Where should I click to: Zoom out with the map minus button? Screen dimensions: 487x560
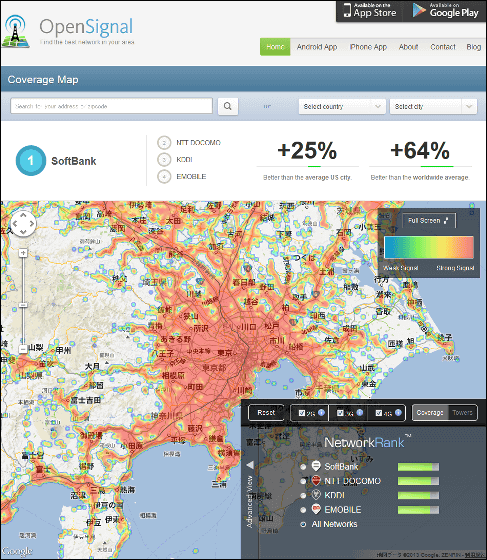tap(23, 349)
